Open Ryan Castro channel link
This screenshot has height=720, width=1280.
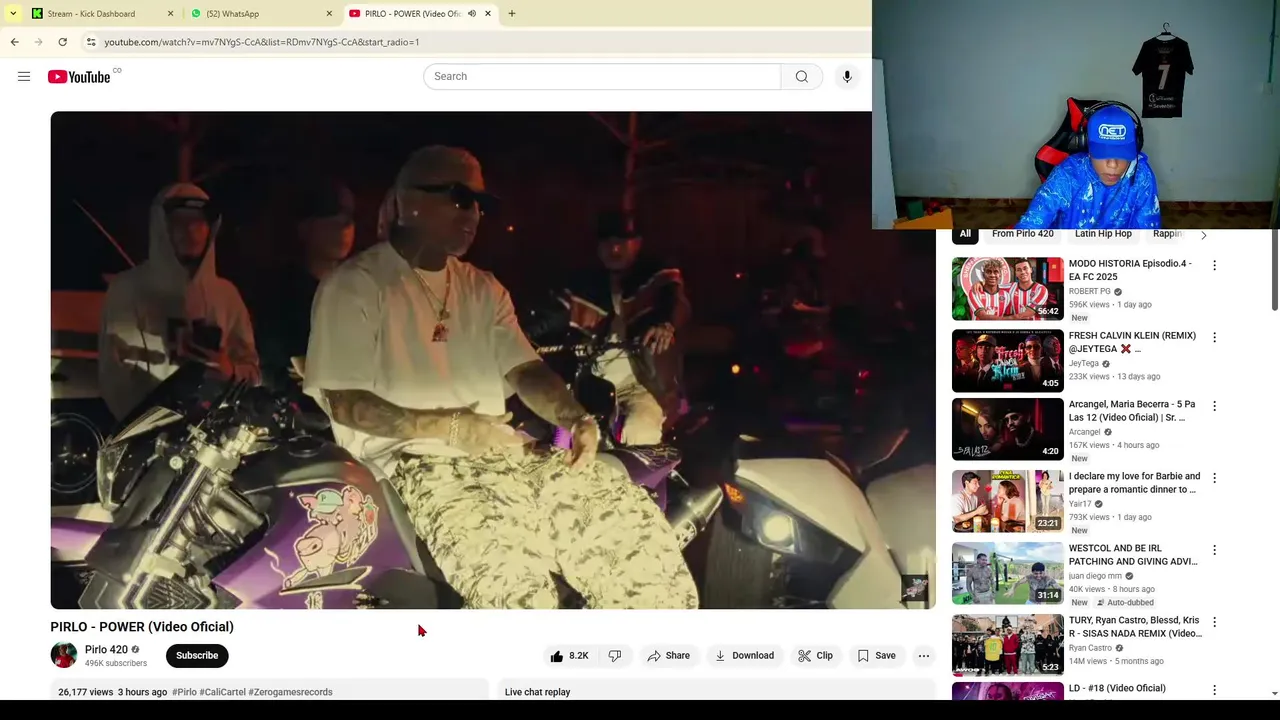tap(1090, 648)
